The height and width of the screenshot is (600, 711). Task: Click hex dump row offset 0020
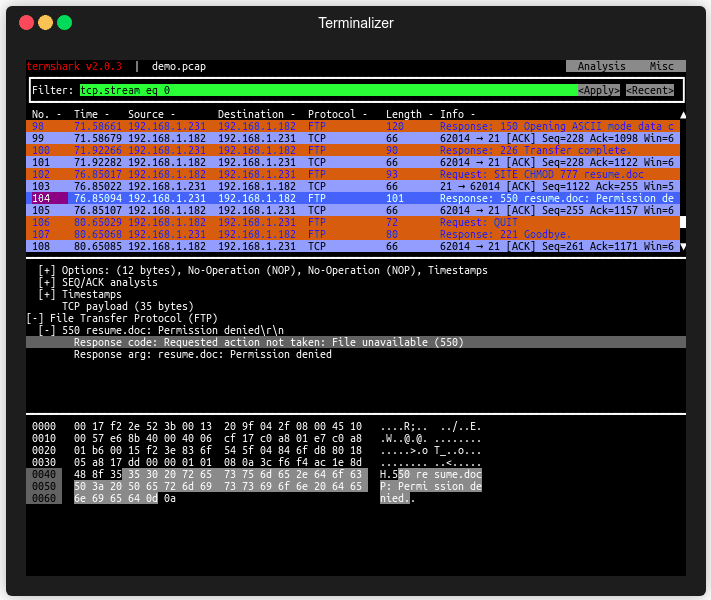click(x=44, y=451)
